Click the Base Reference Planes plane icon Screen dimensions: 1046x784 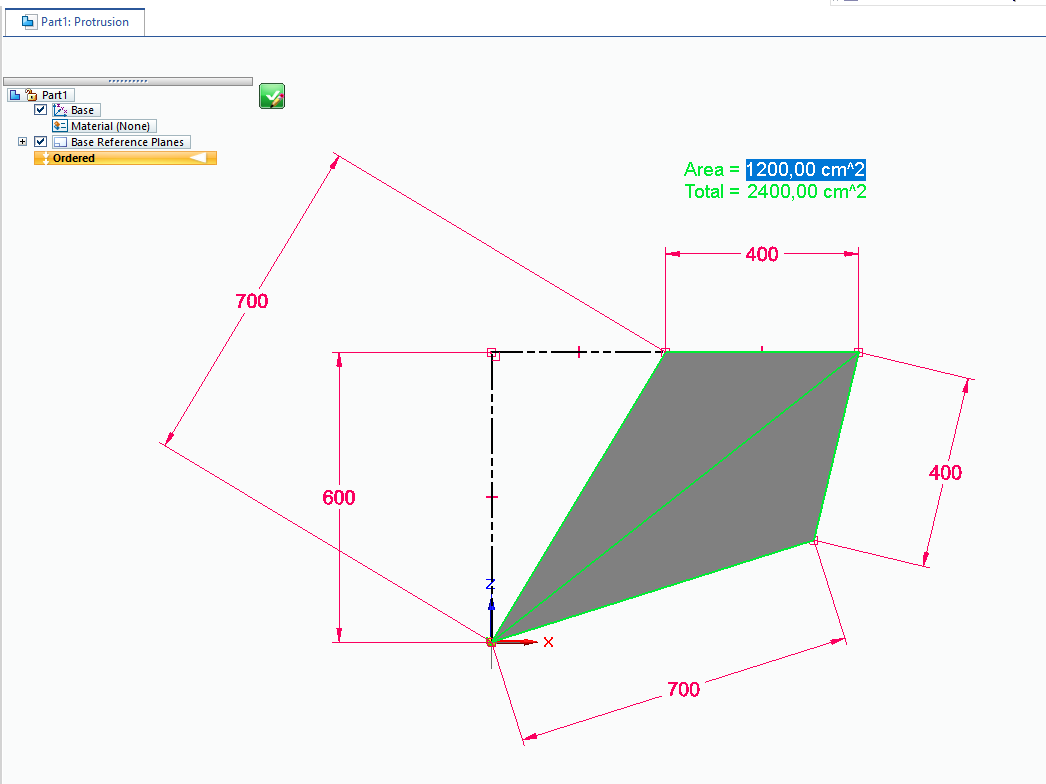click(59, 142)
